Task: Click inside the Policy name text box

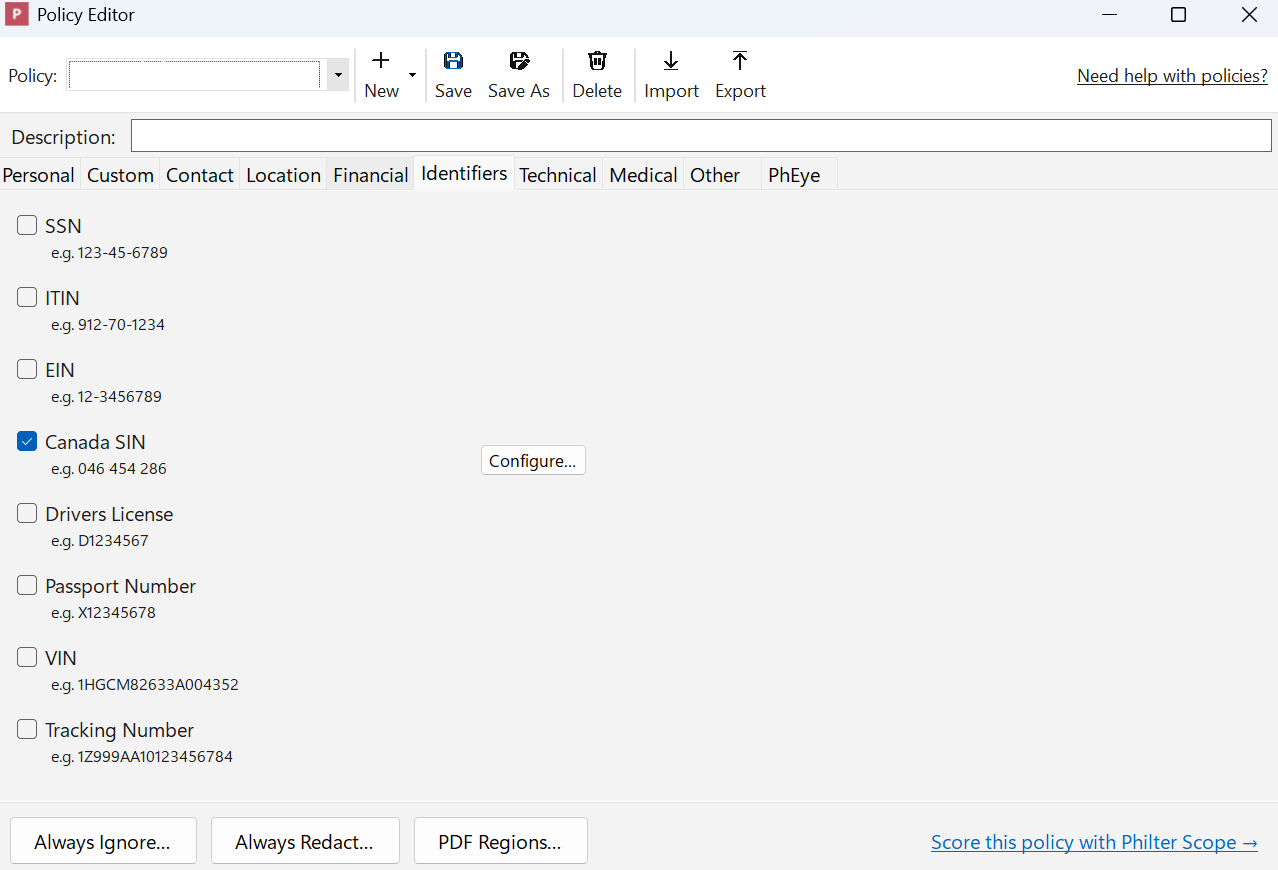Action: (194, 76)
